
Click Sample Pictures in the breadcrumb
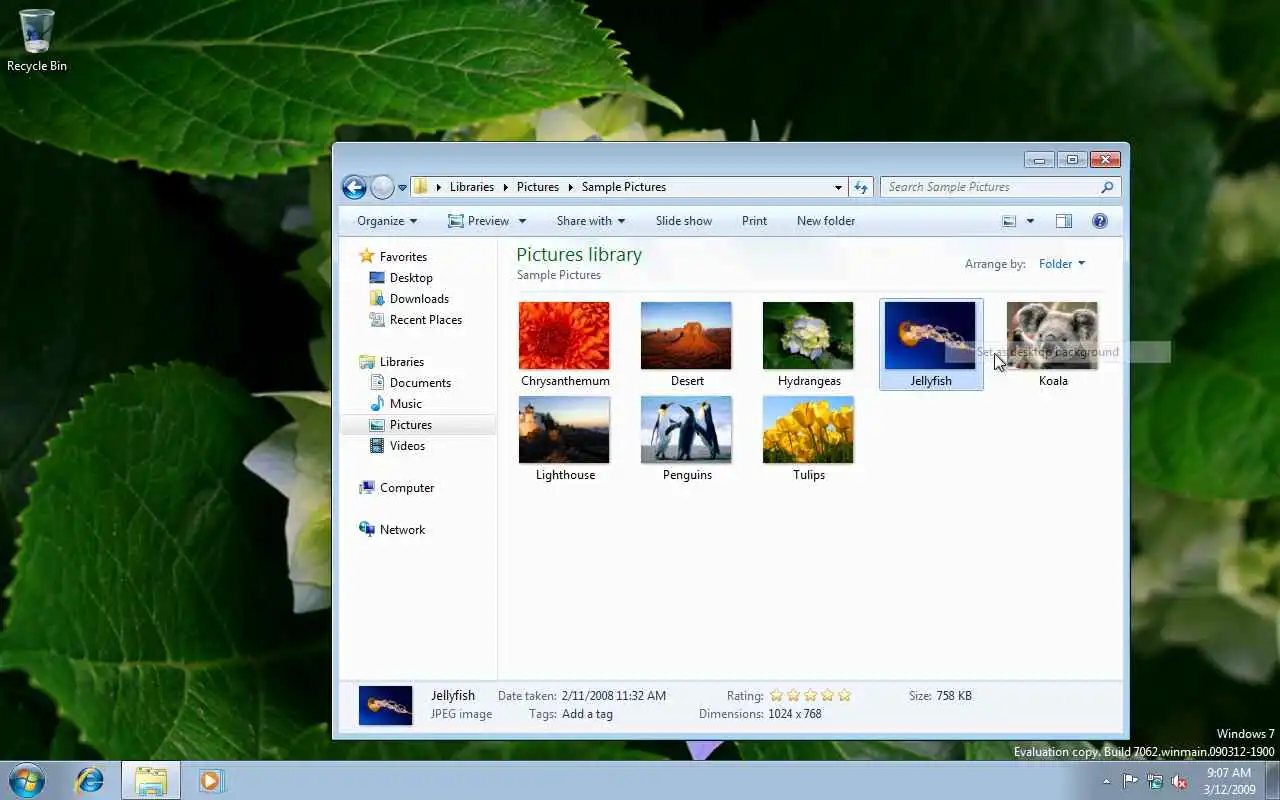624,187
